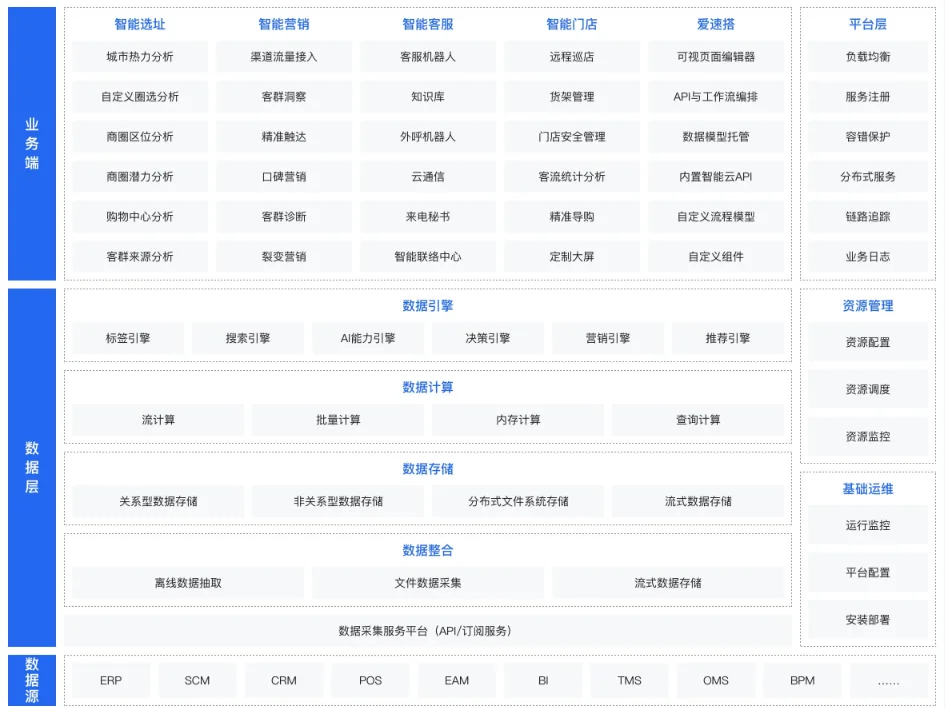This screenshot has height=709, width=945.
Task: Click the 裂变营销 cell
Action: [283, 256]
